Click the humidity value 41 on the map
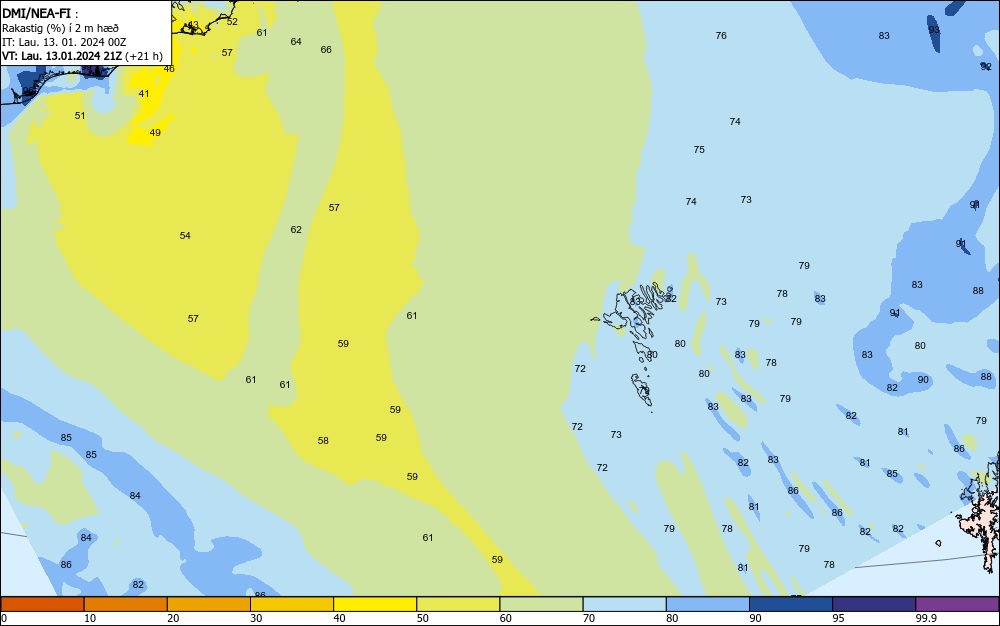 pyautogui.click(x=144, y=94)
